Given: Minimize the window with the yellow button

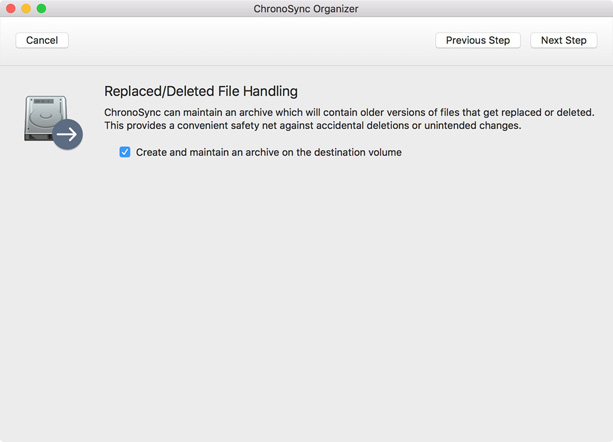Looking at the screenshot, I should pyautogui.click(x=26, y=8).
